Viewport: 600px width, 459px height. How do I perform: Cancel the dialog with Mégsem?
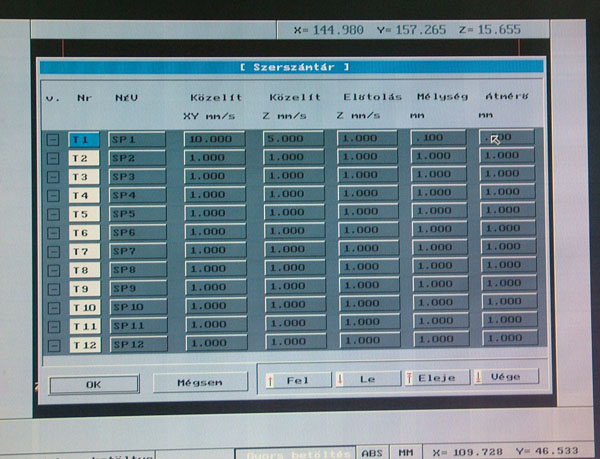coord(201,382)
